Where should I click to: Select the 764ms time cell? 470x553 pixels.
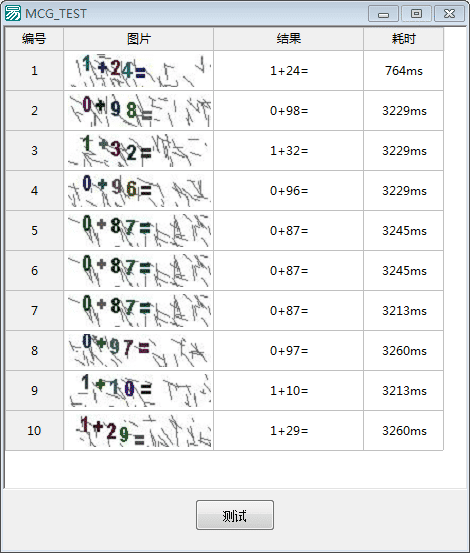(403, 71)
